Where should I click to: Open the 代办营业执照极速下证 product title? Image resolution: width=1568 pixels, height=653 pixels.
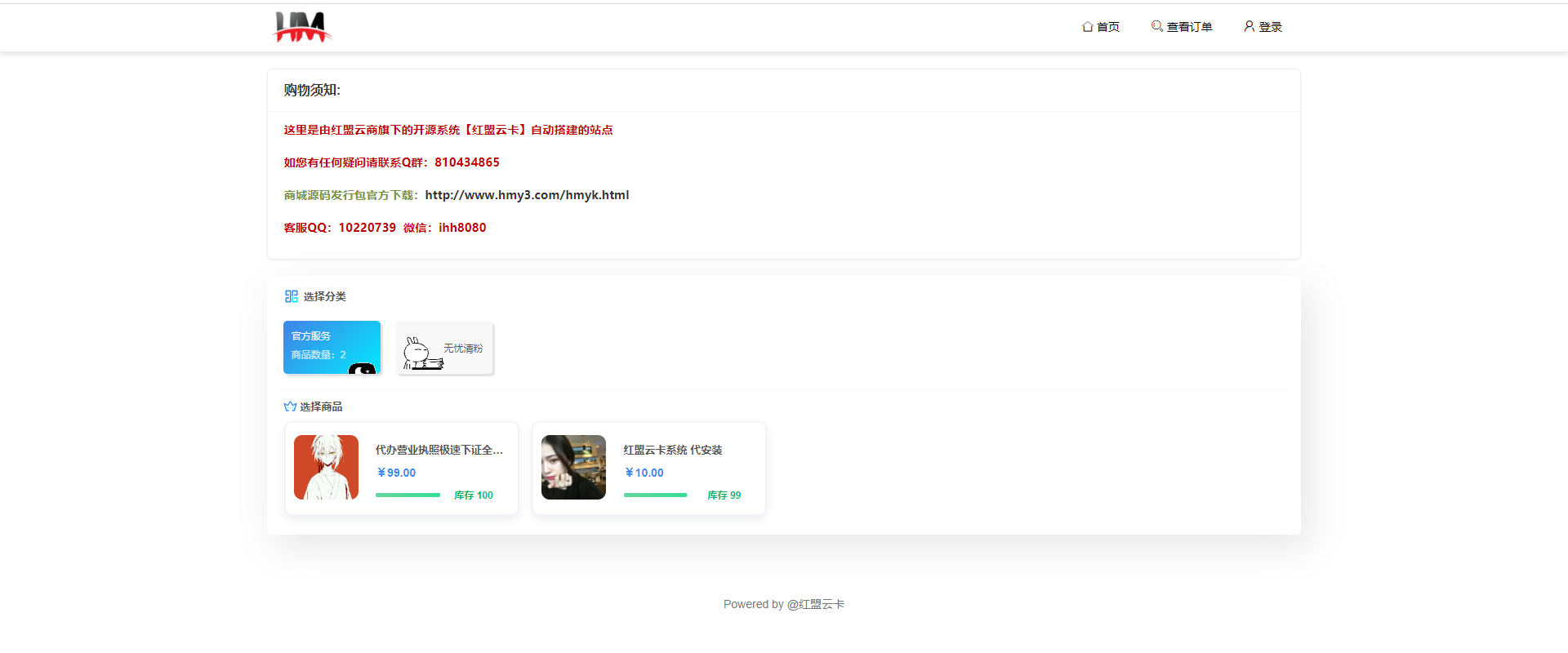tap(439, 450)
